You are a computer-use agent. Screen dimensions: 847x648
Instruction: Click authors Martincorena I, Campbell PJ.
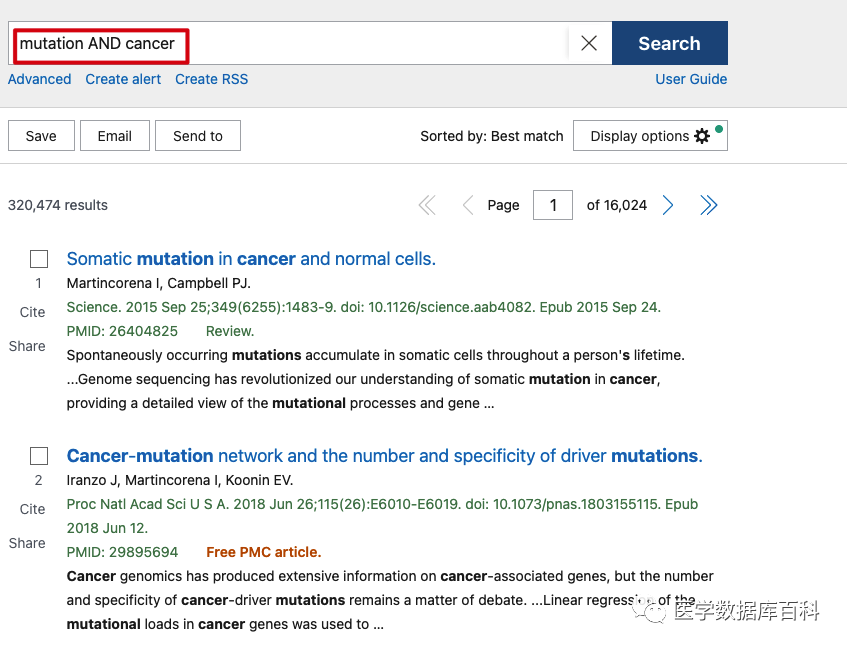(159, 283)
